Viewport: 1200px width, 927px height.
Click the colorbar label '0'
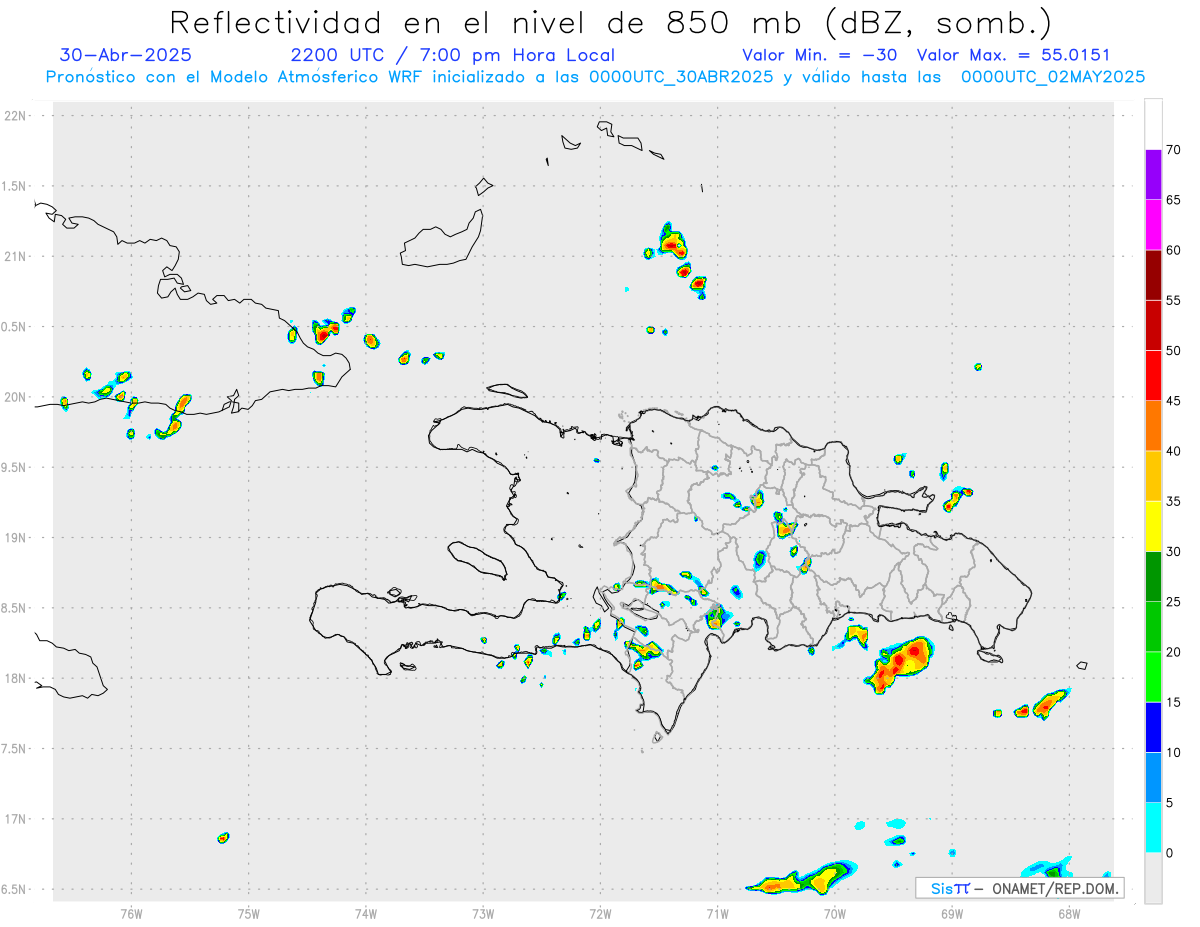pyautogui.click(x=1169, y=853)
